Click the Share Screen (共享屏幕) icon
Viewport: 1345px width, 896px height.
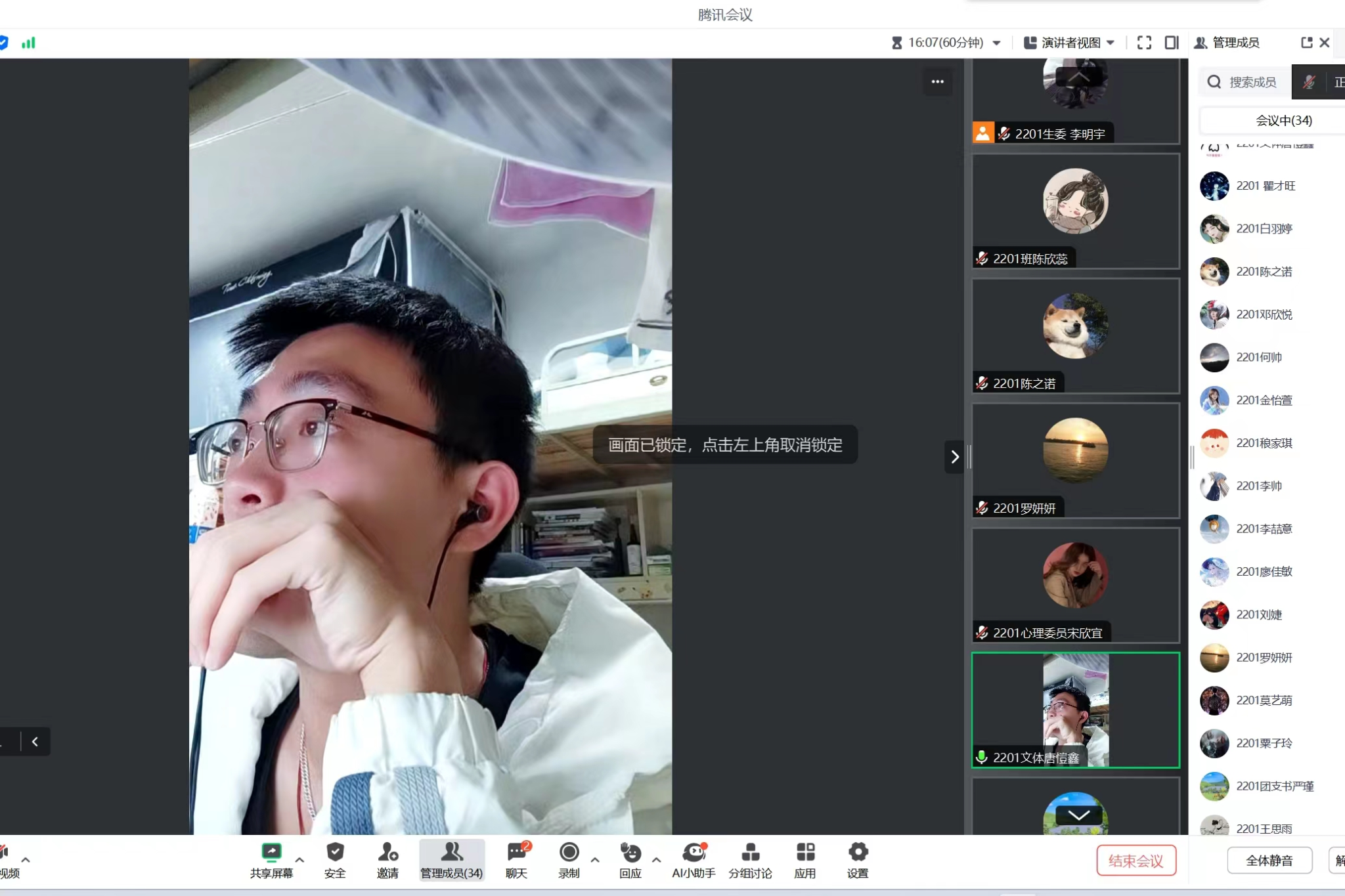pos(271,853)
